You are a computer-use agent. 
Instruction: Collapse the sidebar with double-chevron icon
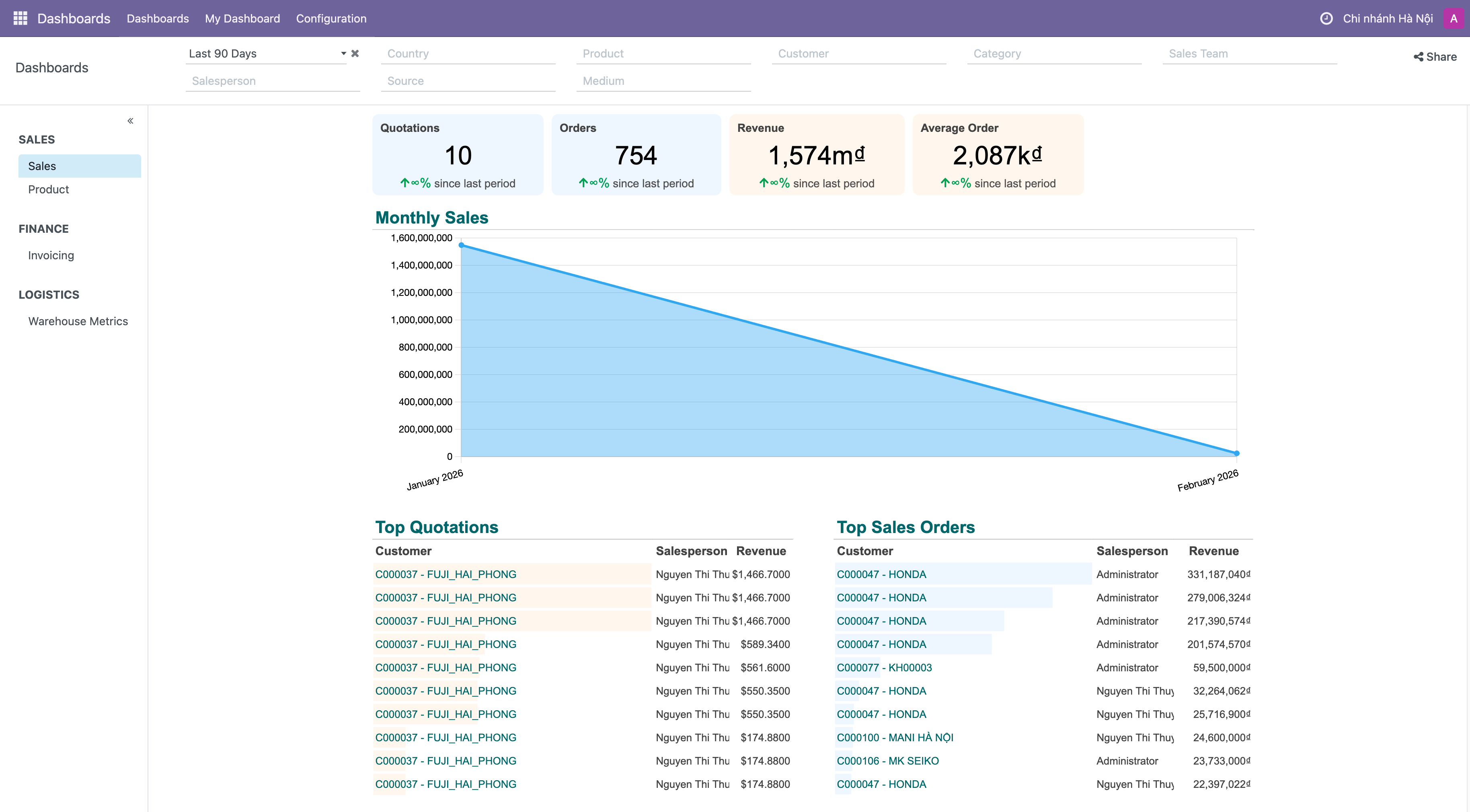pos(130,121)
